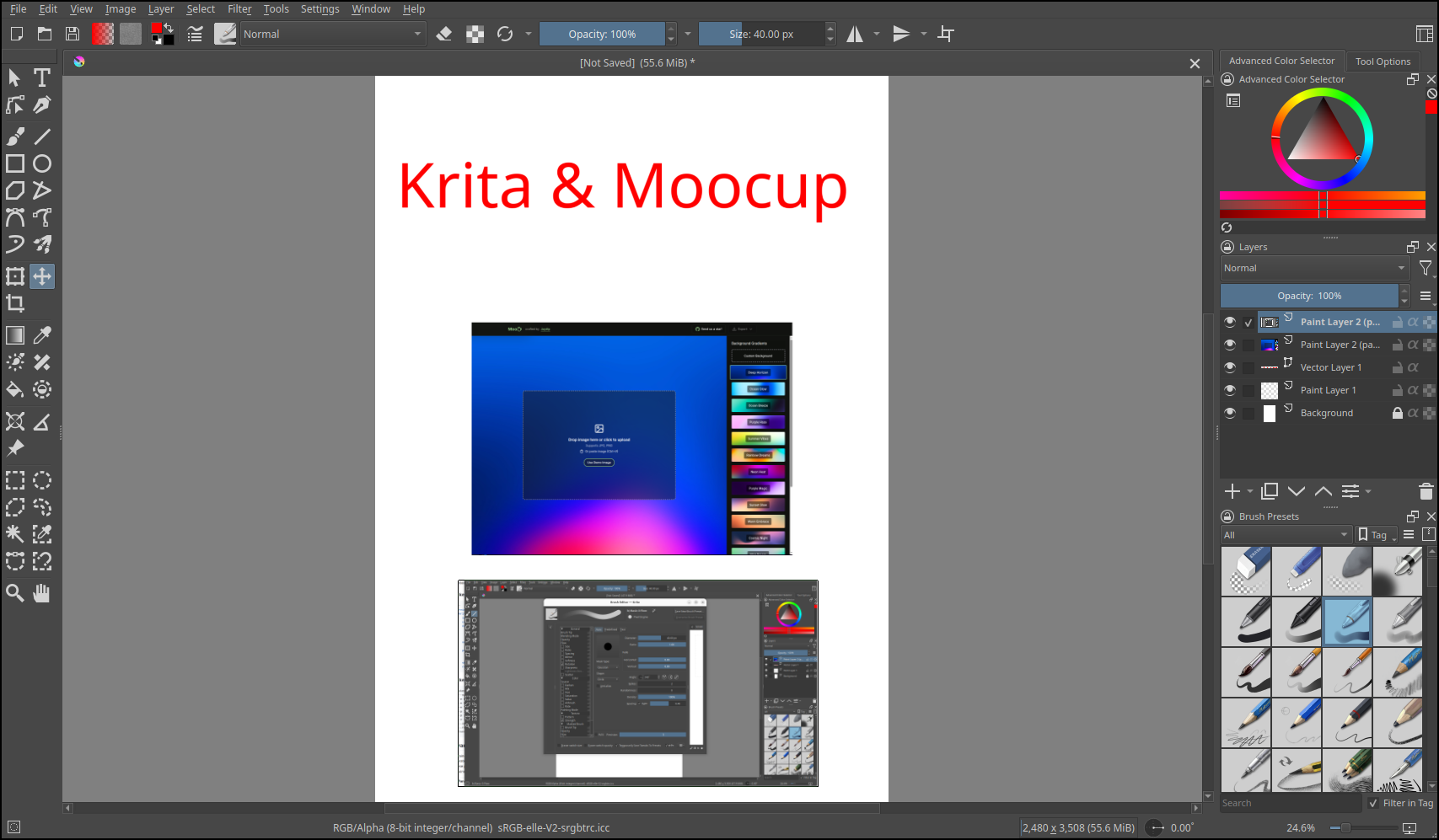
Task: Click the eraser brush preset thumbnail
Action: pos(1246,571)
